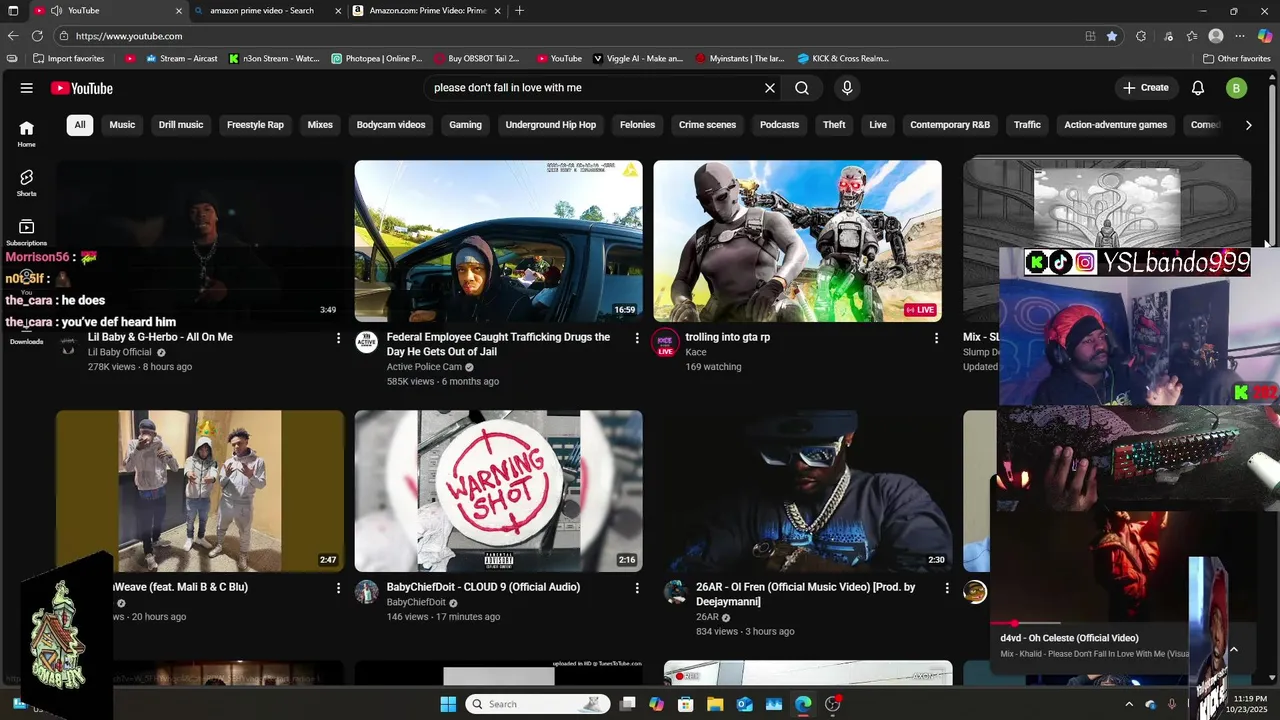Open Subscriptions from the sidebar
The width and height of the screenshot is (1280, 720).
pyautogui.click(x=27, y=232)
